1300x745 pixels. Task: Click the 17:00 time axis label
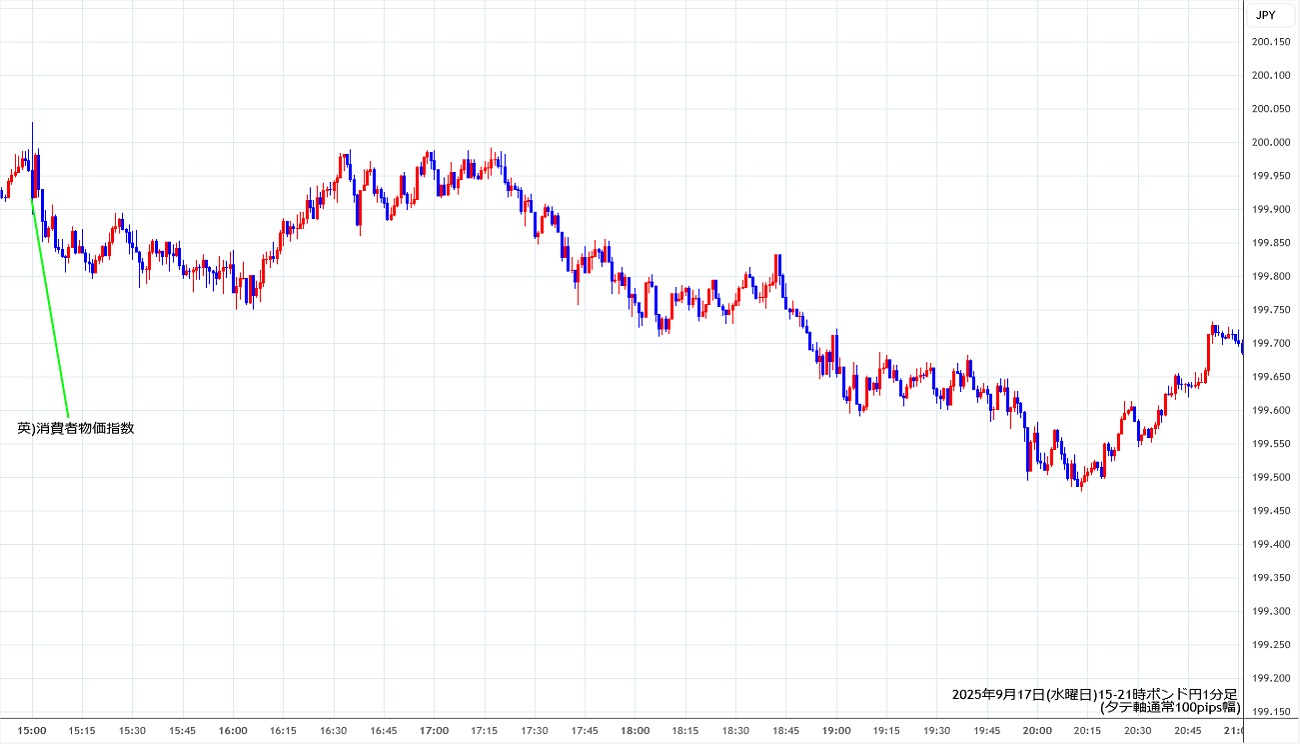click(434, 731)
